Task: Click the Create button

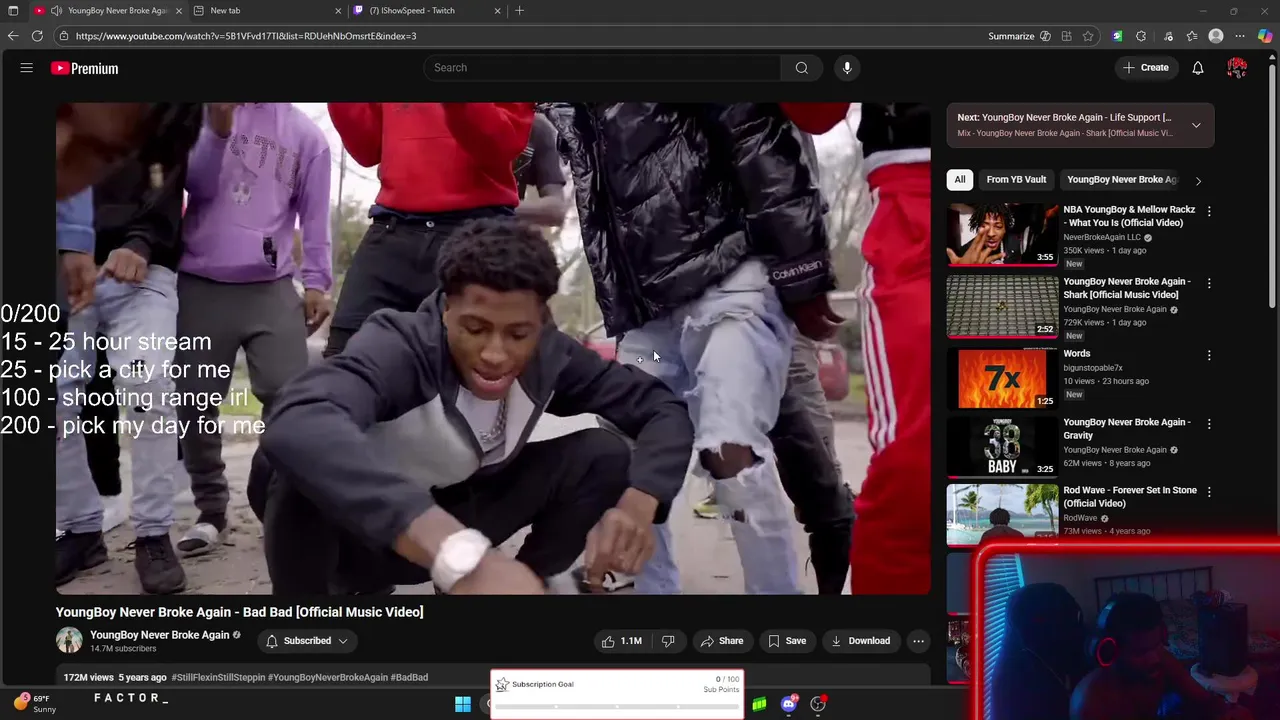Action: point(1145,68)
